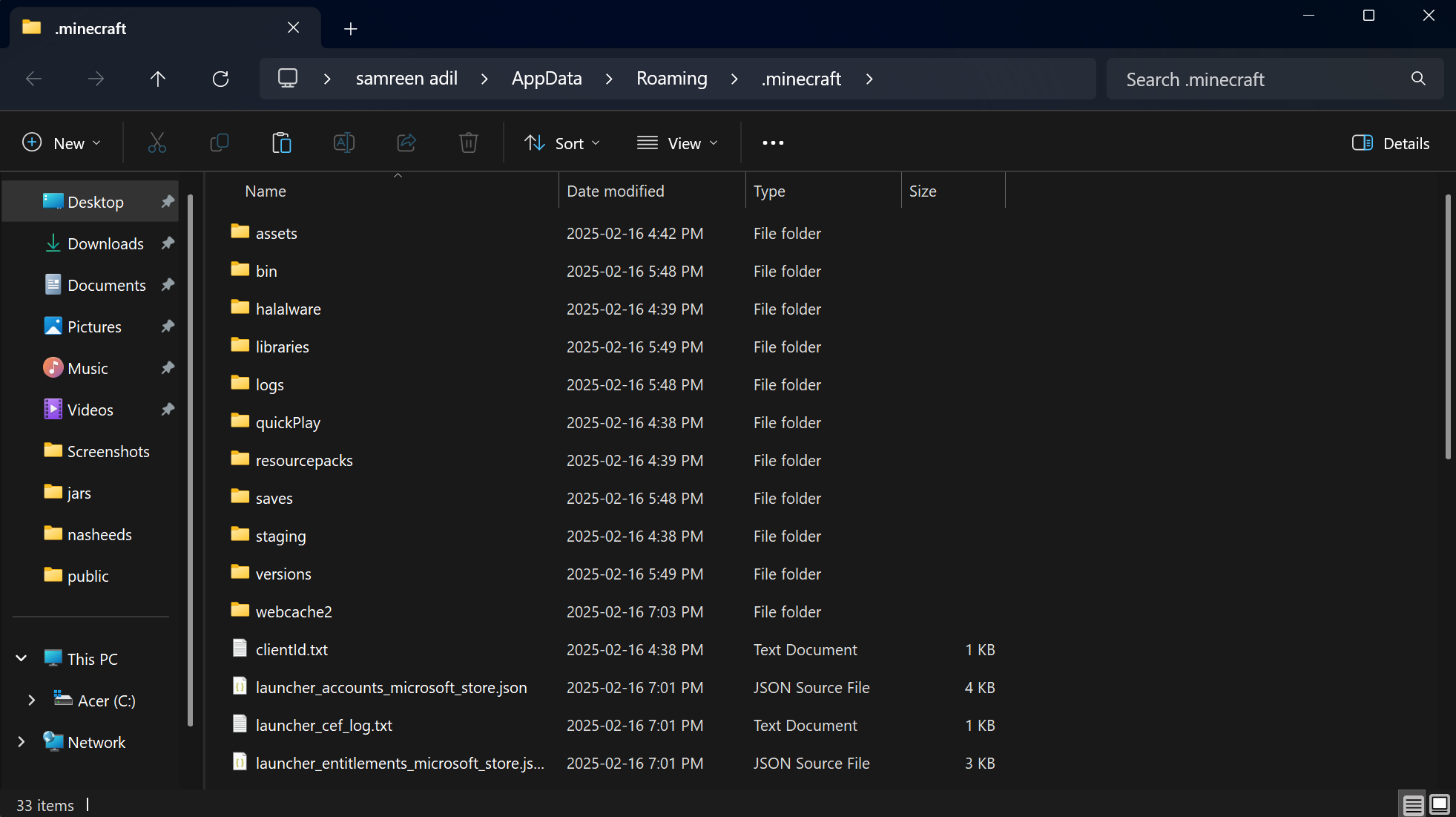1456x817 pixels.
Task: Switch to details list view icon in status bar
Action: [x=1413, y=804]
